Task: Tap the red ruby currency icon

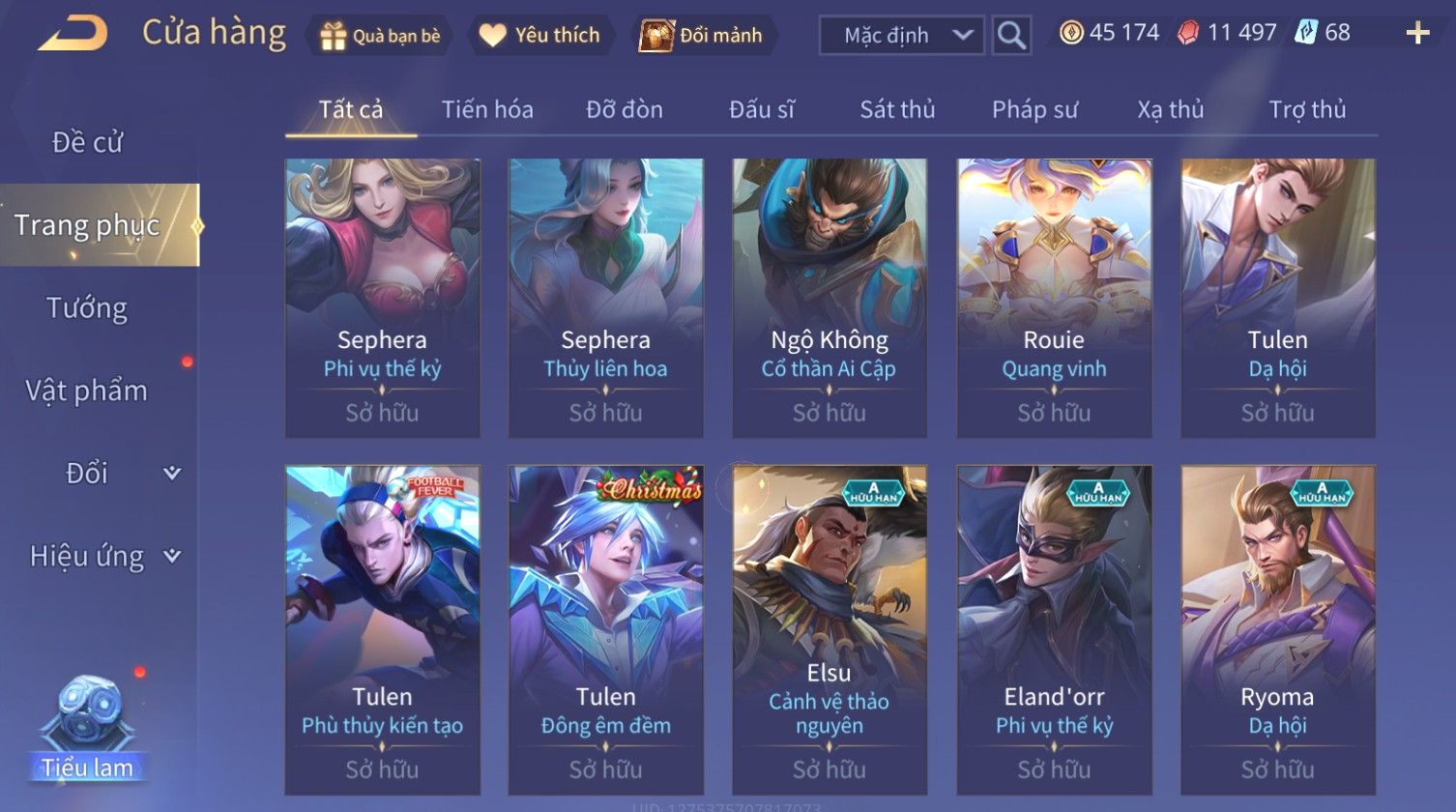Action: point(1188,33)
